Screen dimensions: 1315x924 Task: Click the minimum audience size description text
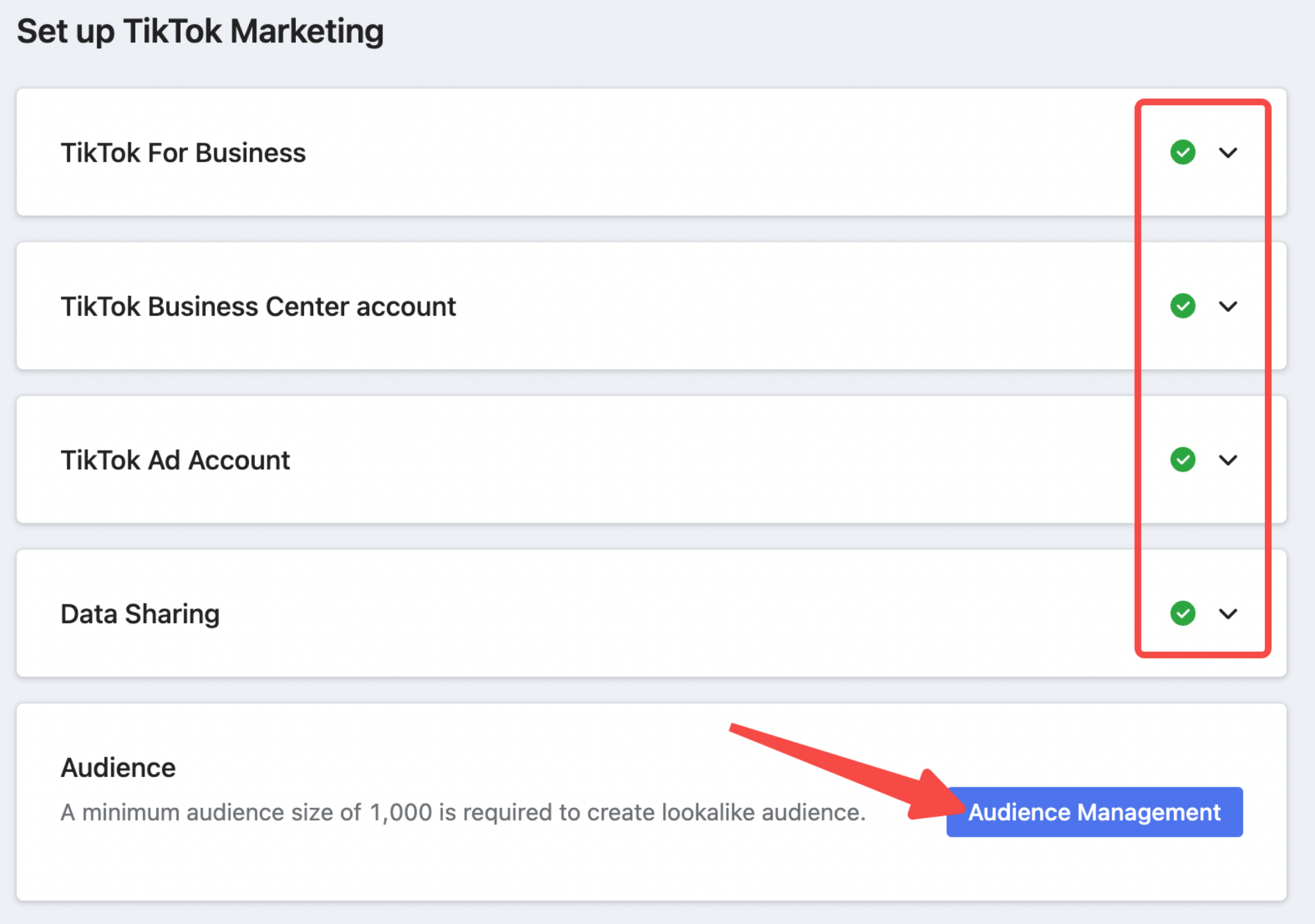463,812
